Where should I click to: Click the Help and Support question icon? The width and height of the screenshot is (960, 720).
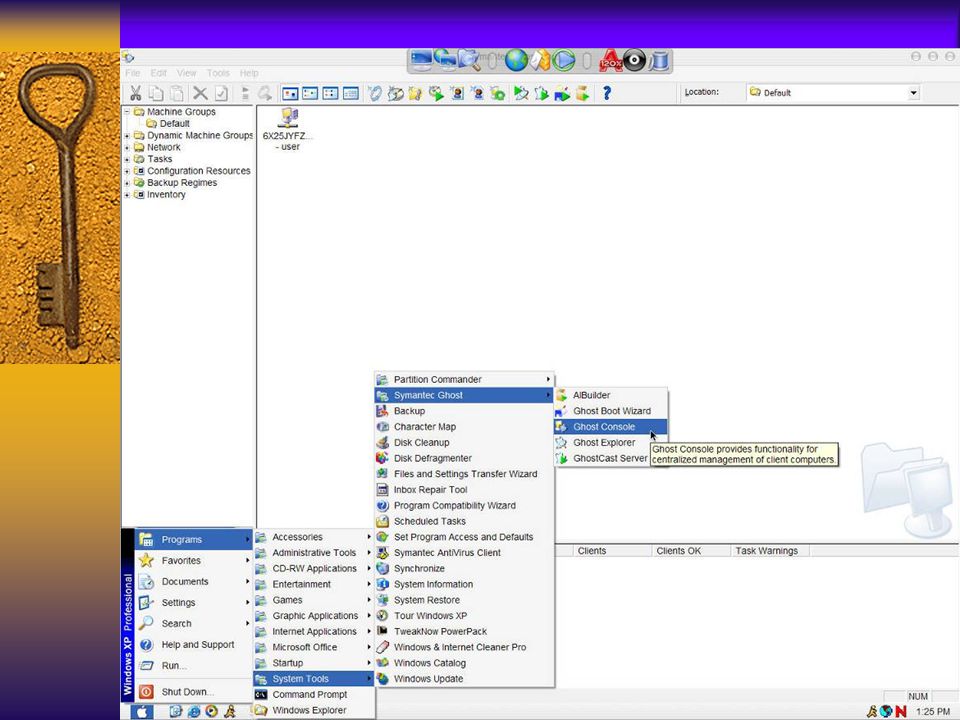146,645
